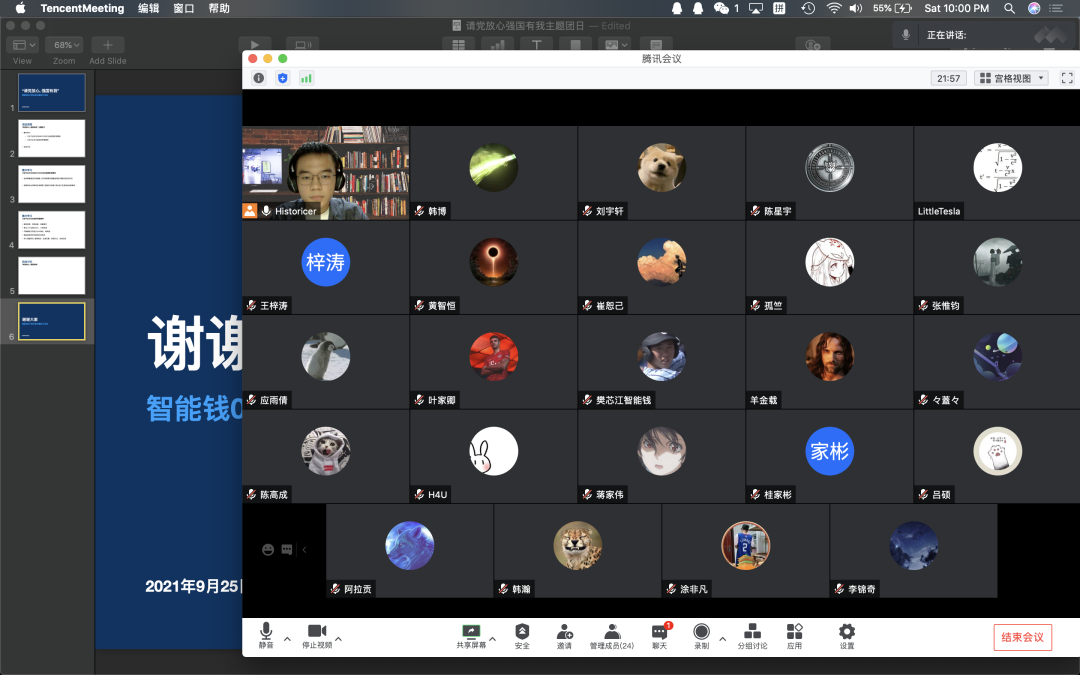Expand audio options arrow next to 静音

pyautogui.click(x=287, y=638)
